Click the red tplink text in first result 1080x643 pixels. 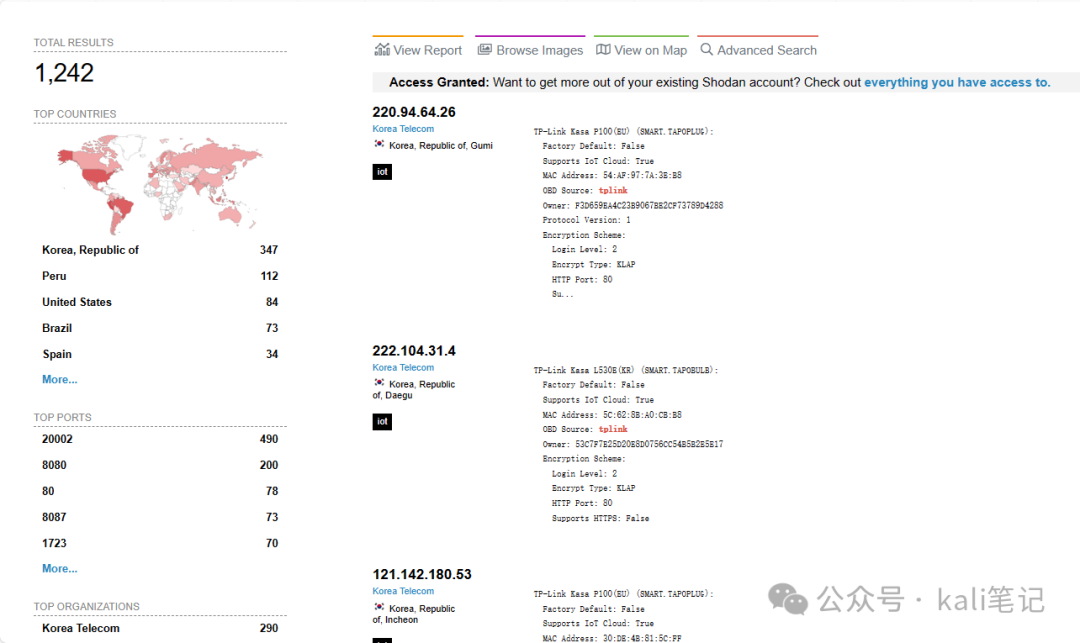coord(613,190)
